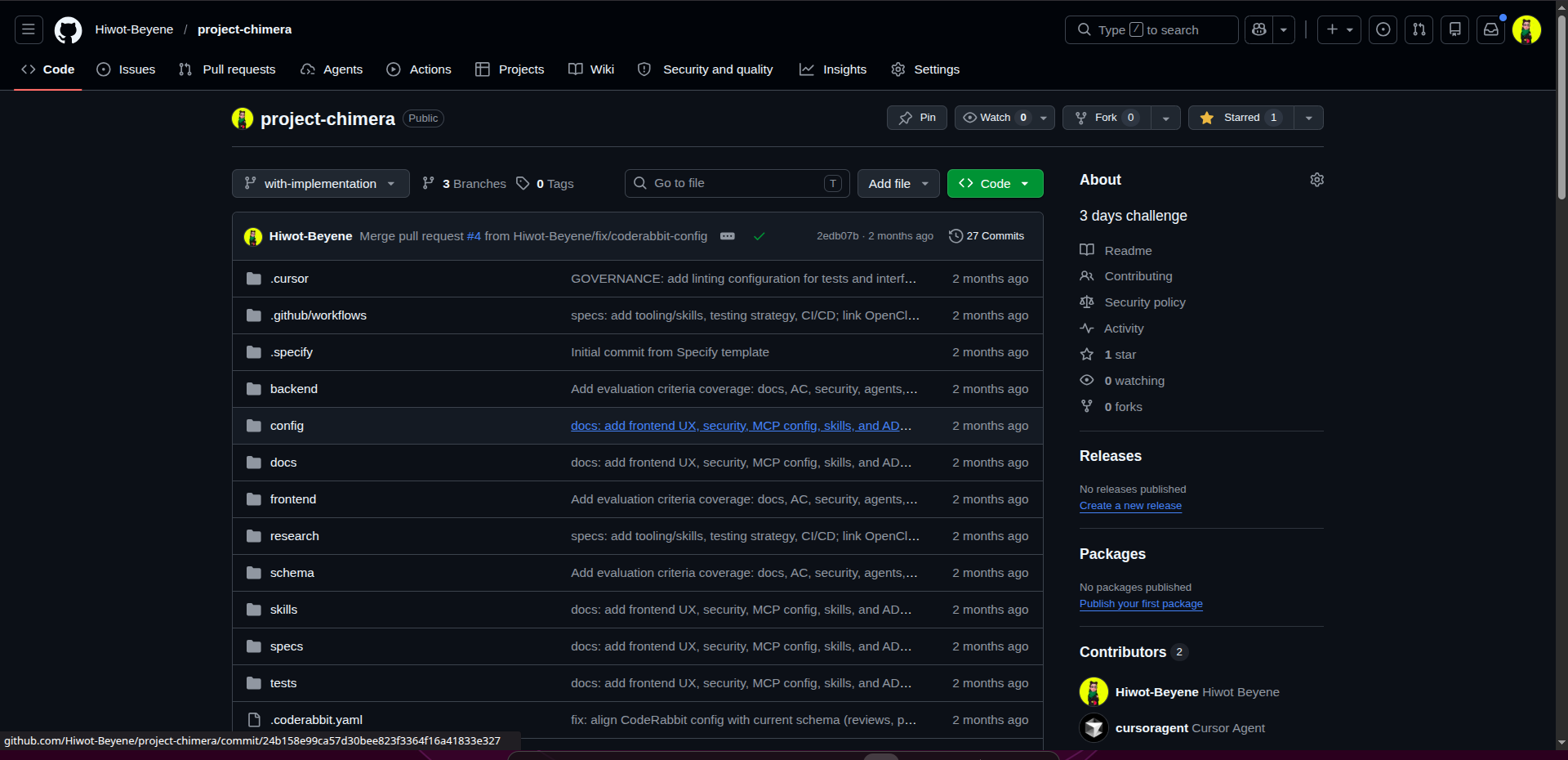Open Copilot chat icon in header
The image size is (1568, 760).
(x=1258, y=29)
